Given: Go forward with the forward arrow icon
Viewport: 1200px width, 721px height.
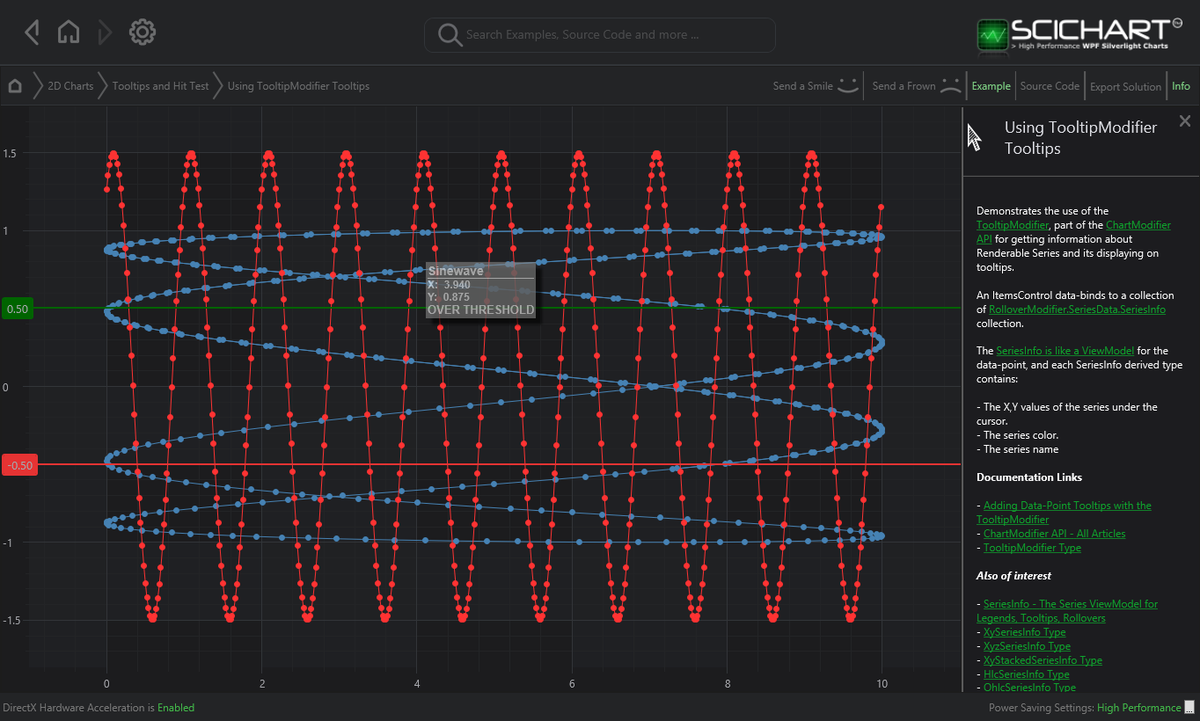Looking at the screenshot, I should click(x=104, y=33).
